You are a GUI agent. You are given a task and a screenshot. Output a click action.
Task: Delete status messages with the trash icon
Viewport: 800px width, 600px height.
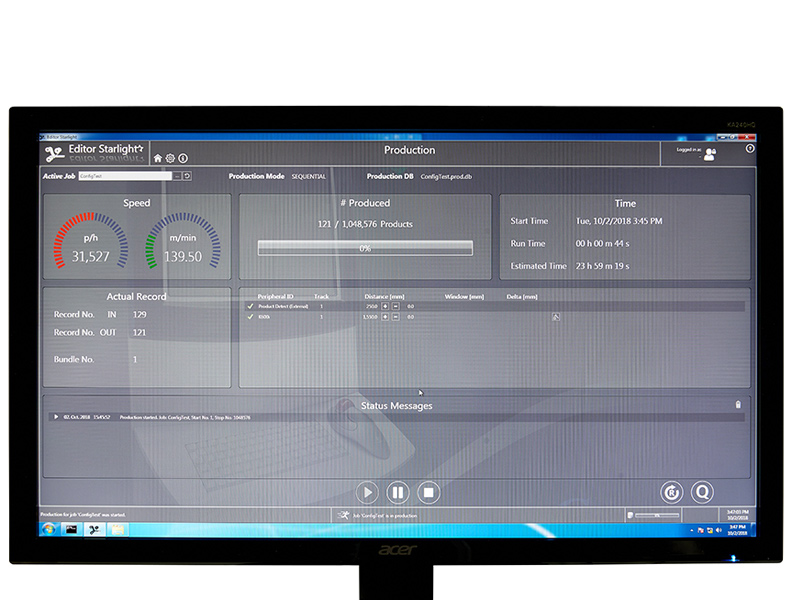(x=738, y=405)
